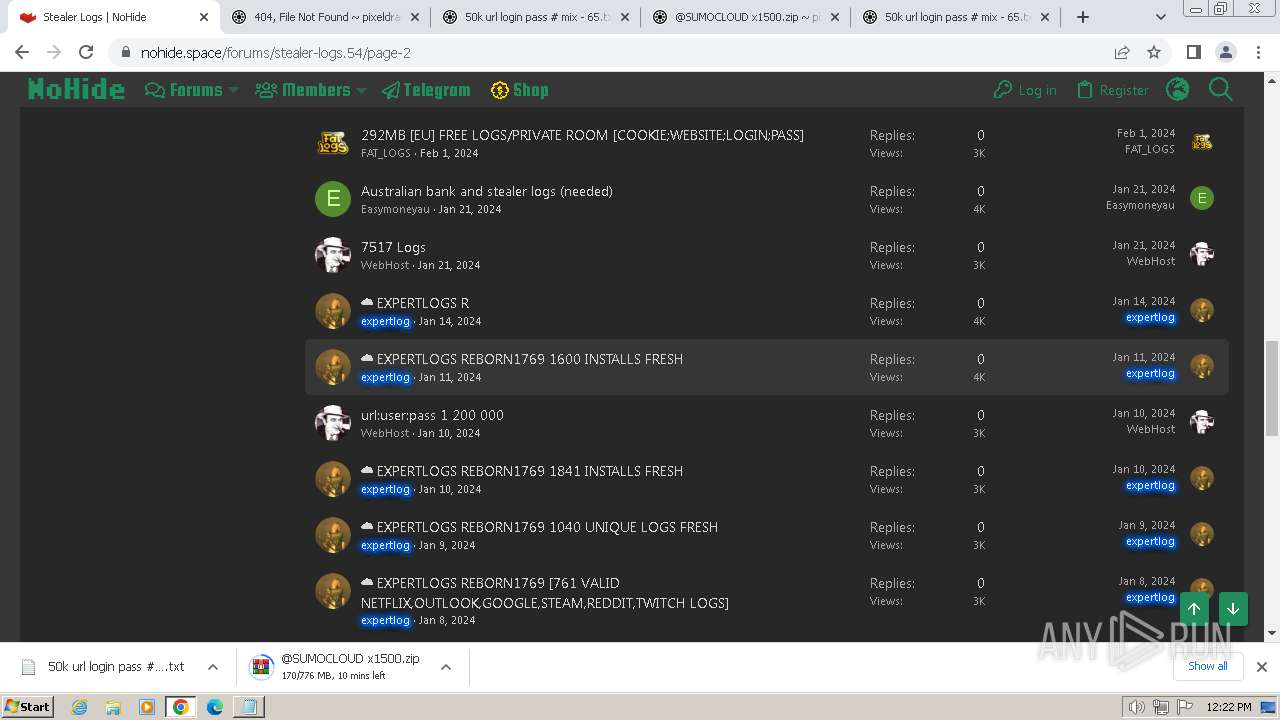
Task: Click the page vertical scrollbar thumb
Action: [1271, 388]
